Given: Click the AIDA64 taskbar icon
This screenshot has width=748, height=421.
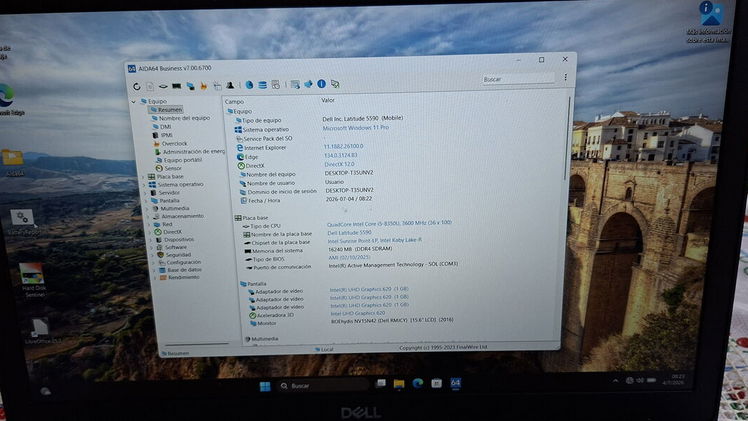Looking at the screenshot, I should pos(456,383).
